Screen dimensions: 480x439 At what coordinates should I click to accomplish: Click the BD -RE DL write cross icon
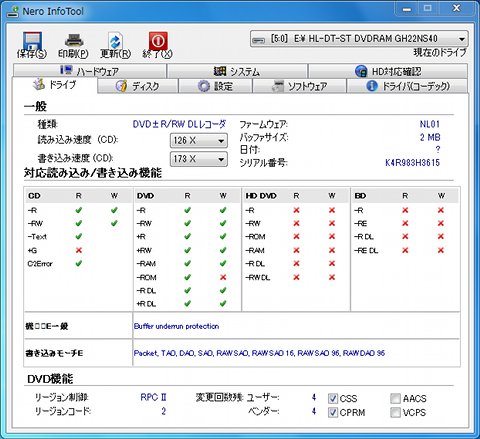click(x=441, y=250)
